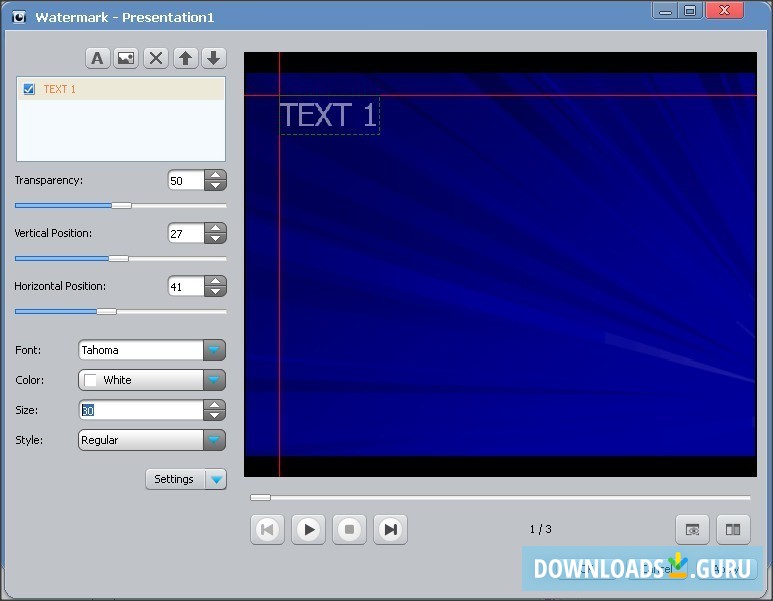This screenshot has height=601, width=773.
Task: Increase the font Size with the up arrow
Action: click(214, 405)
